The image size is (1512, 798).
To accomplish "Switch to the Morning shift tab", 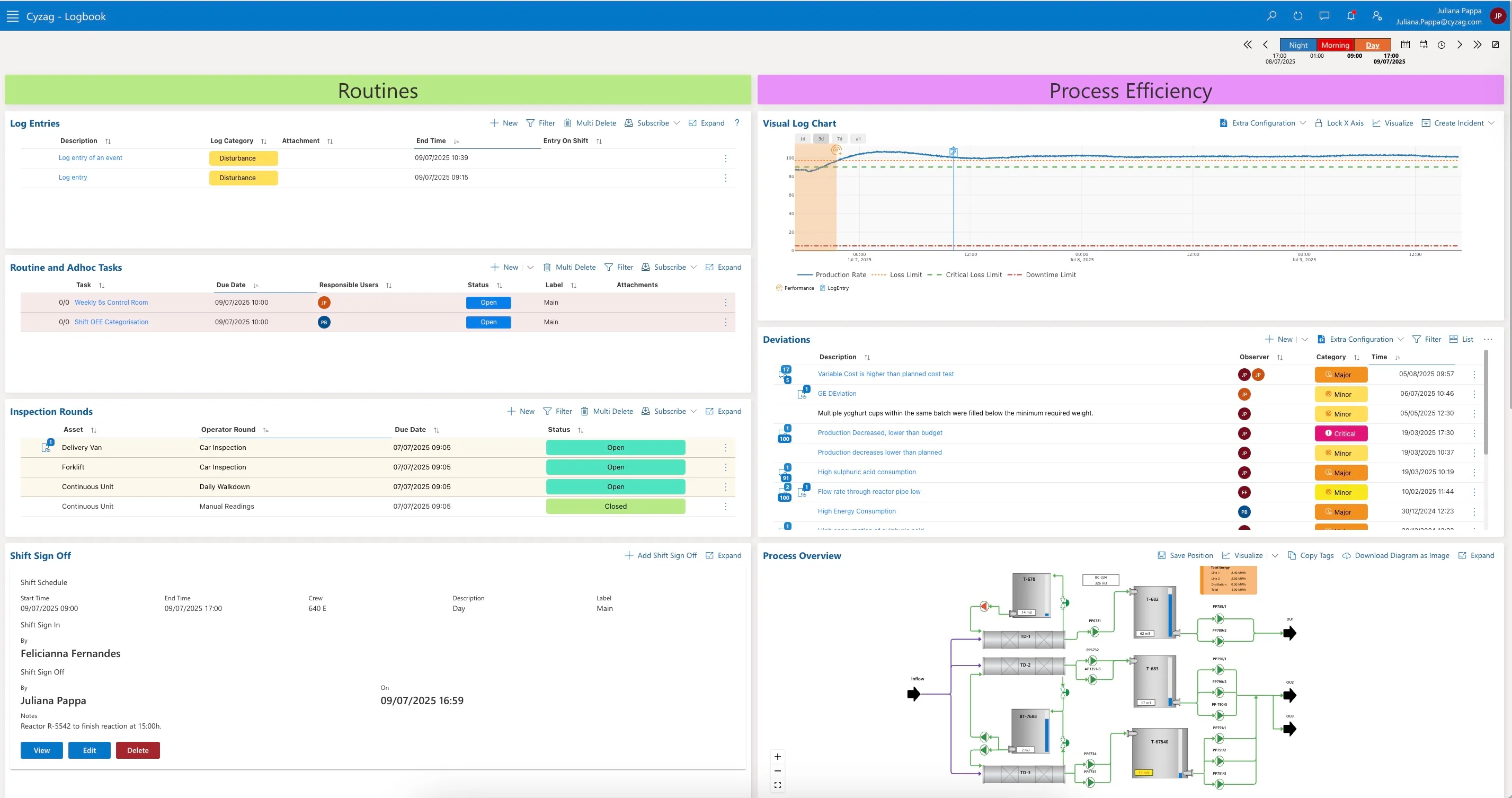I will click(1336, 45).
